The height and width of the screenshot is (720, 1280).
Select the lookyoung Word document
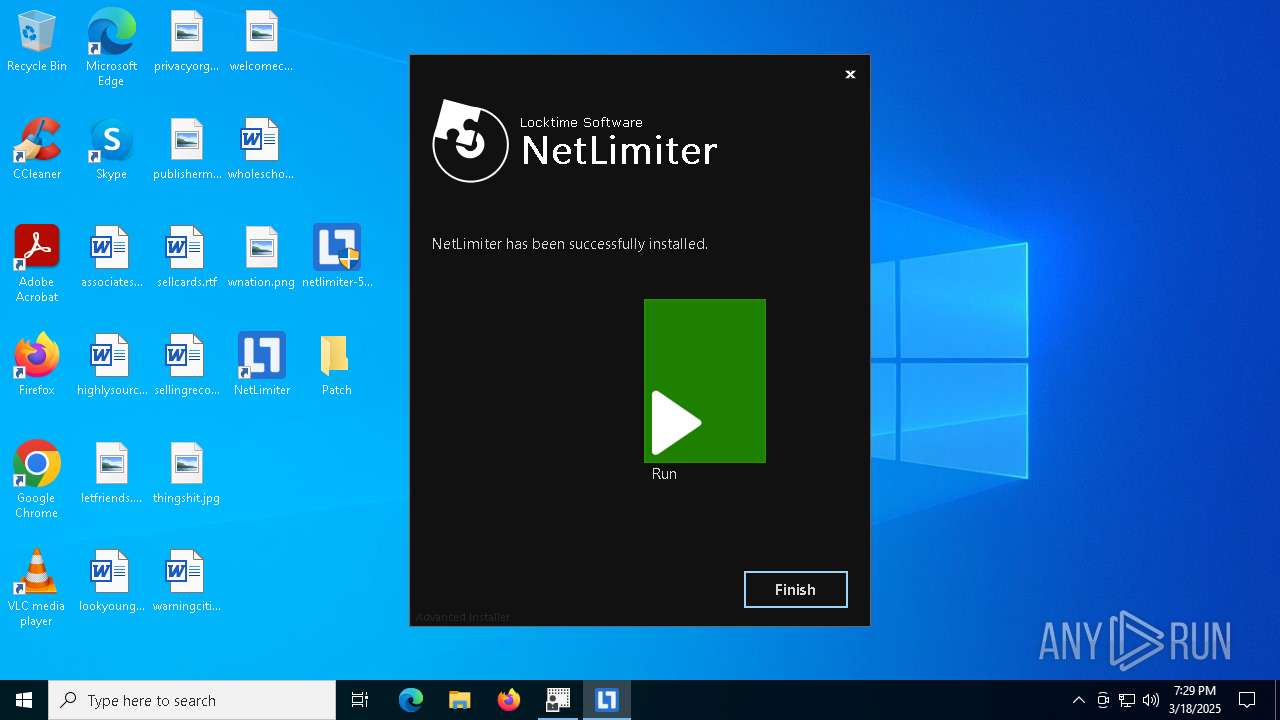click(x=111, y=582)
